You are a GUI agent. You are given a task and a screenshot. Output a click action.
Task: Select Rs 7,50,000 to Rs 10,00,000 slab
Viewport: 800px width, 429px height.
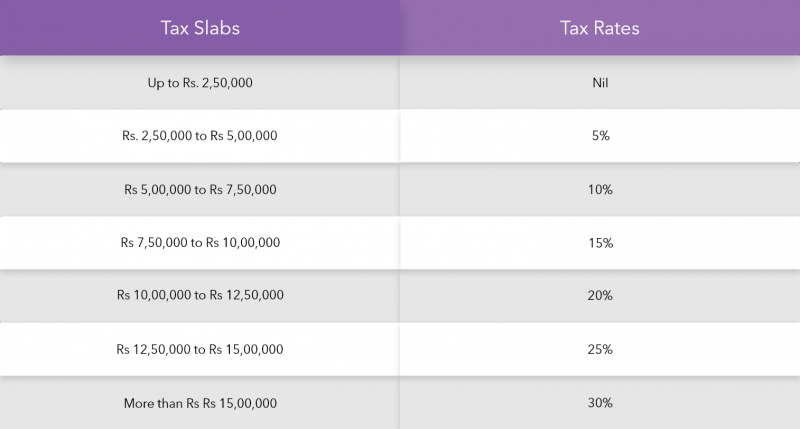[x=200, y=243]
